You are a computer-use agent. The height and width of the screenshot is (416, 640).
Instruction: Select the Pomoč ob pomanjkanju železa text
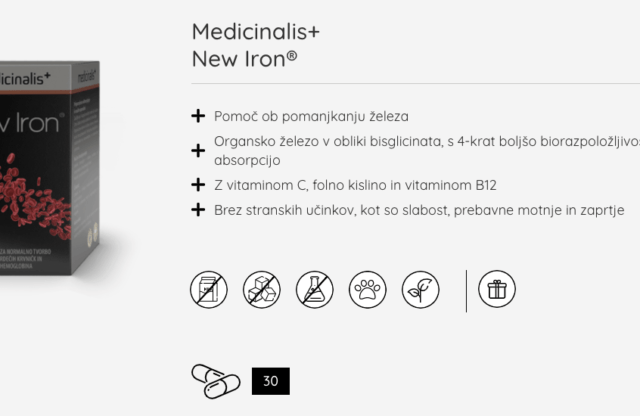[x=311, y=116]
